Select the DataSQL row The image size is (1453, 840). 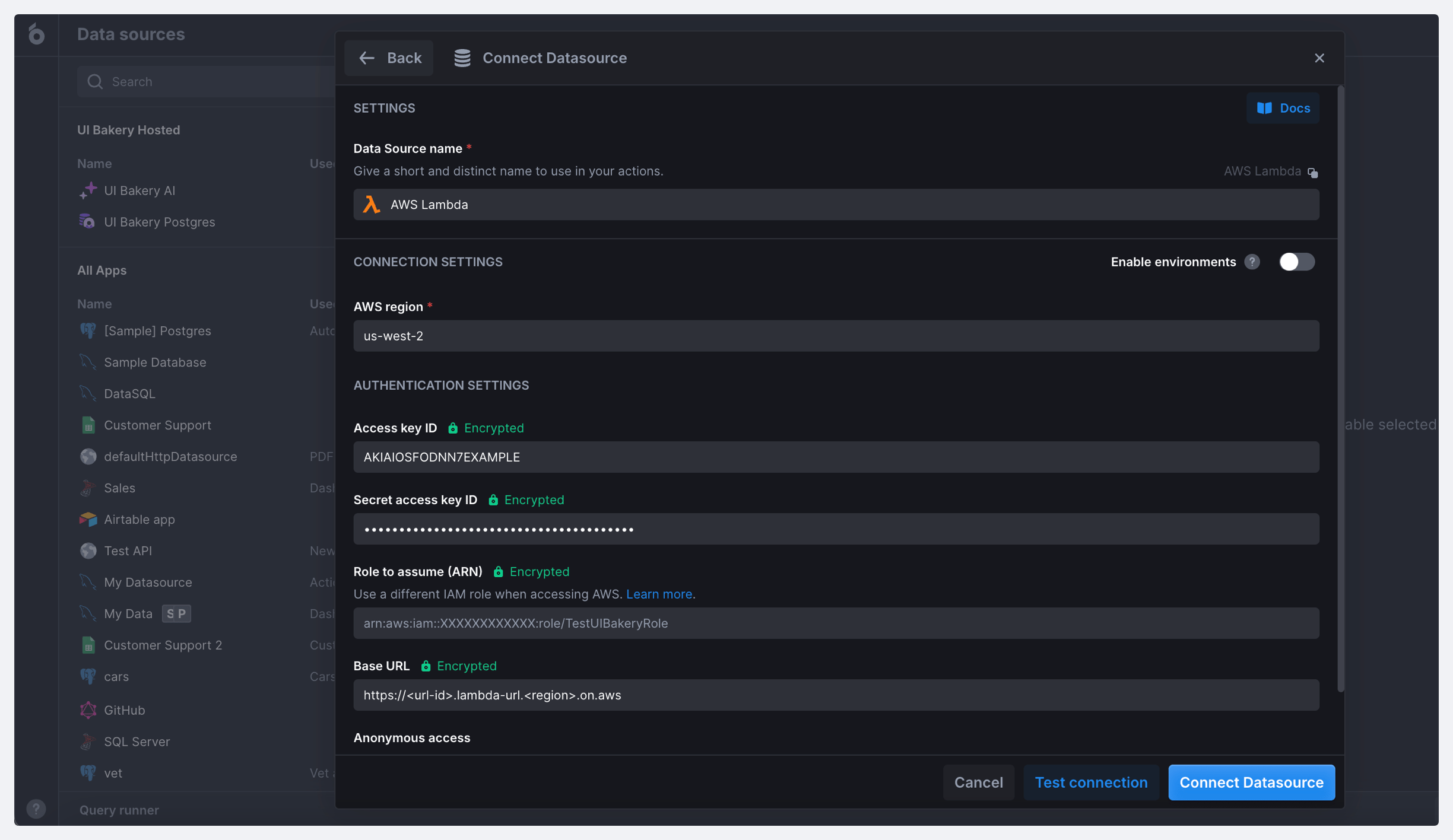[130, 394]
